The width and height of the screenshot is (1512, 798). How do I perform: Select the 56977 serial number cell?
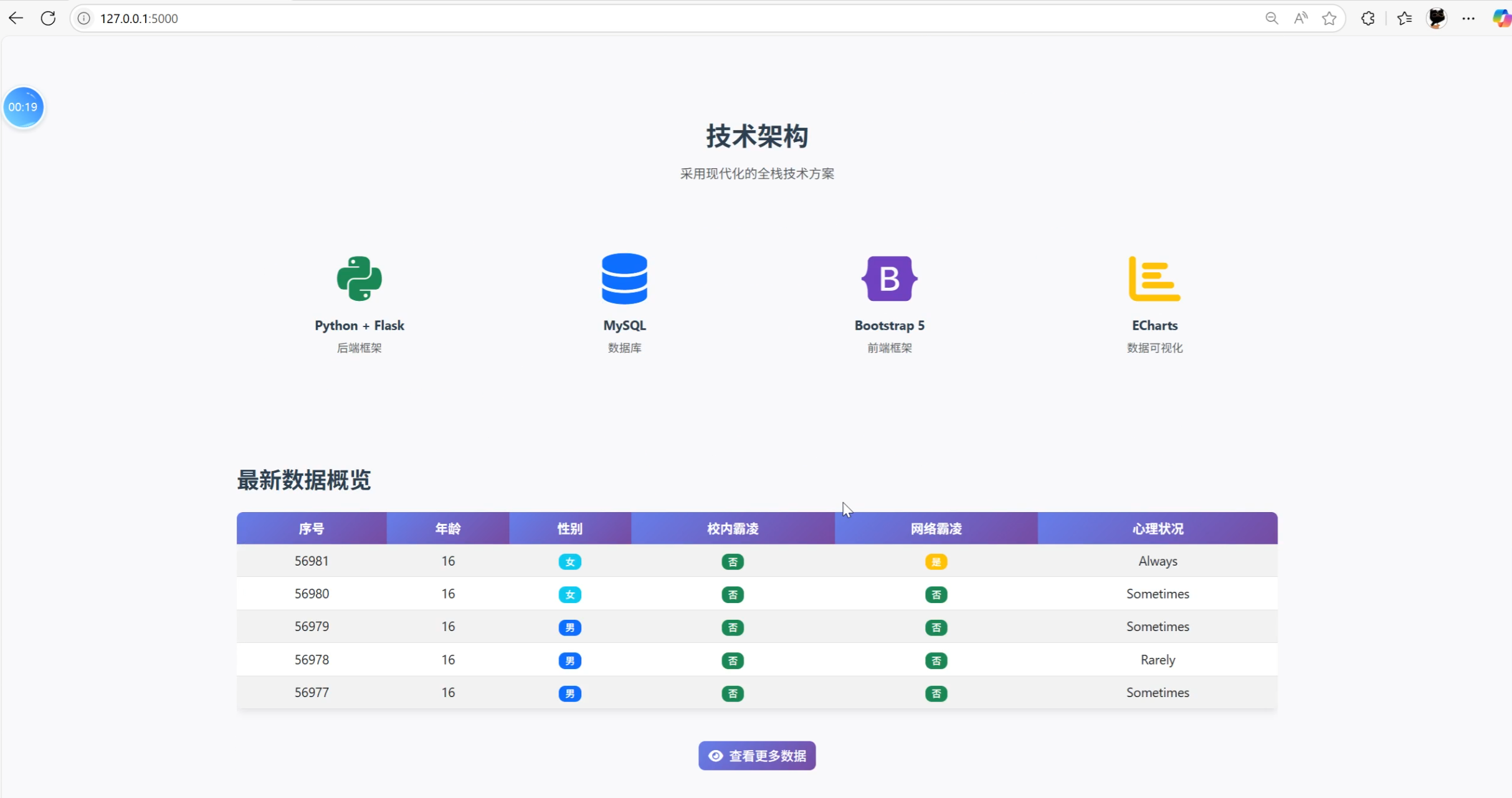[x=311, y=692]
